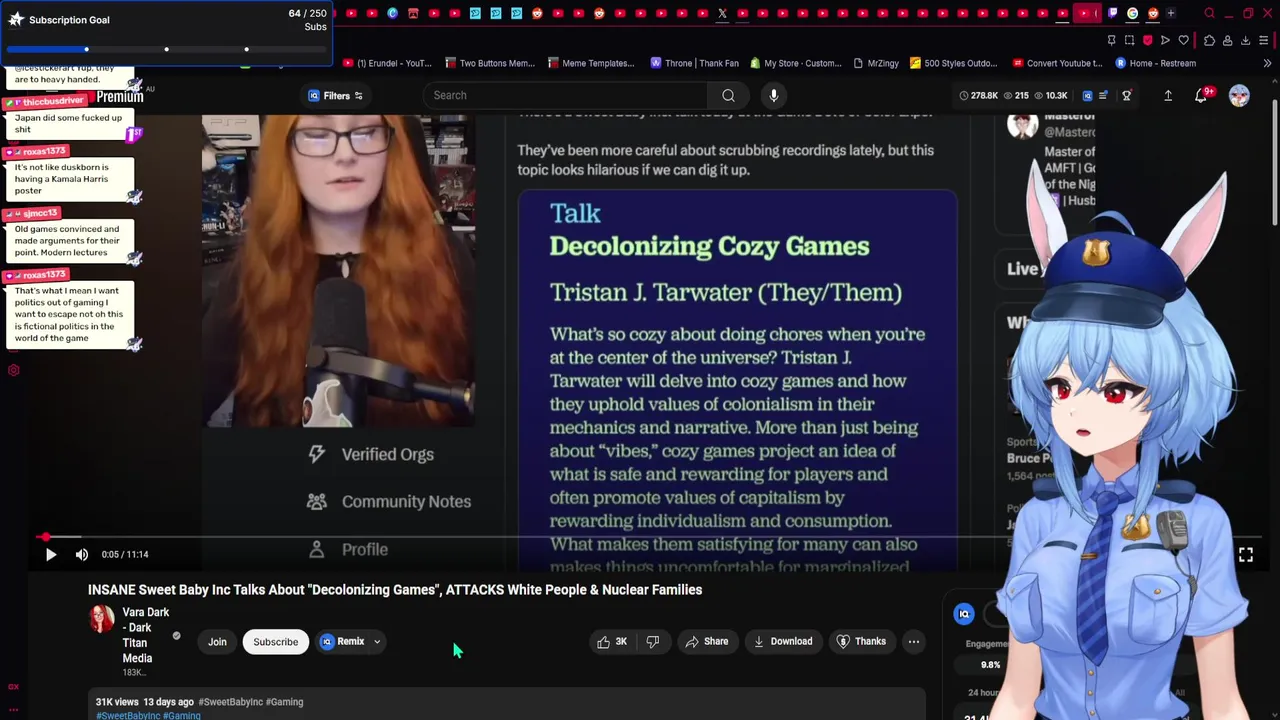Click the vidIQ icon beside Engagement panel

[964, 615]
